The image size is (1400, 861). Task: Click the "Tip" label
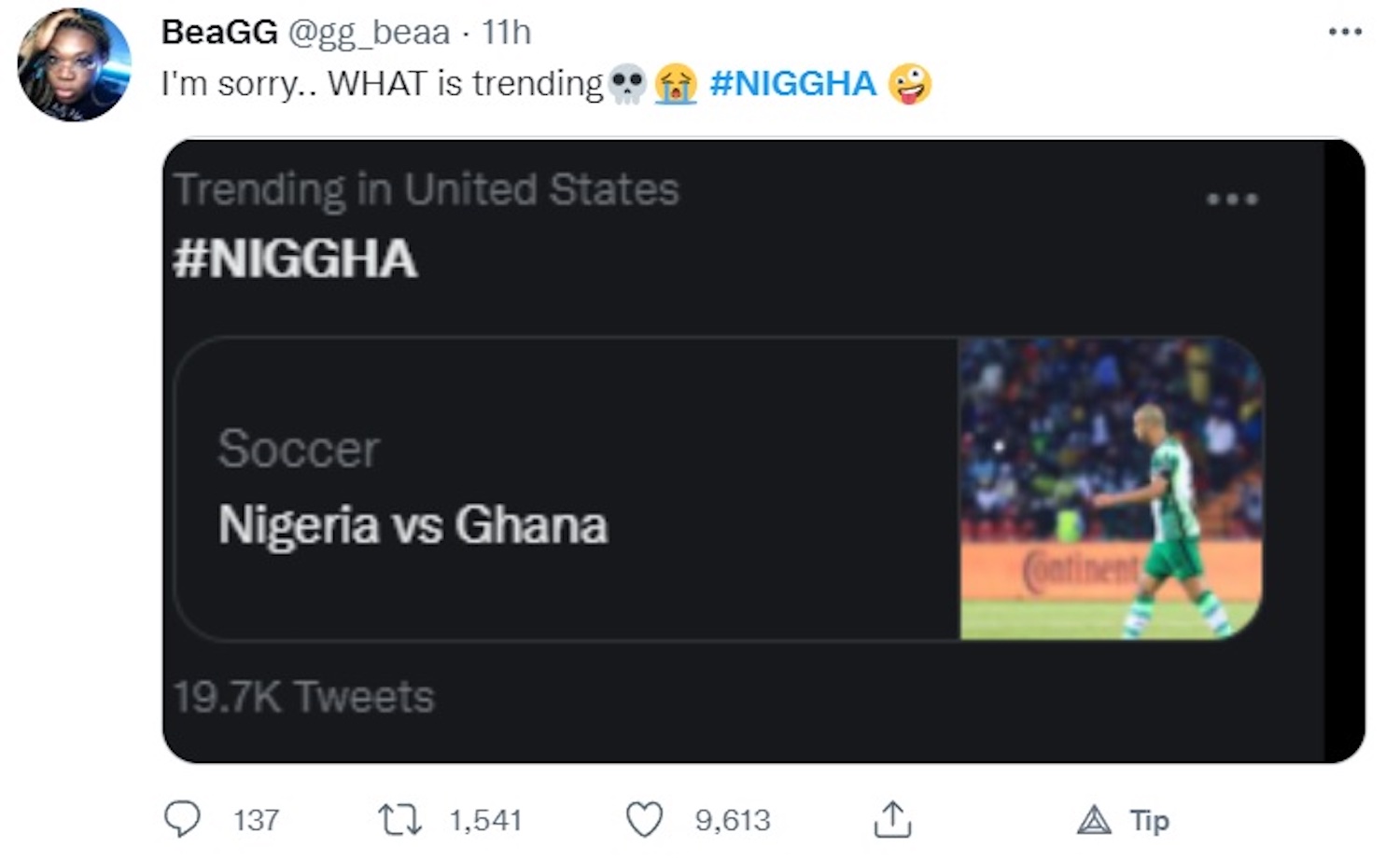tap(1150, 820)
